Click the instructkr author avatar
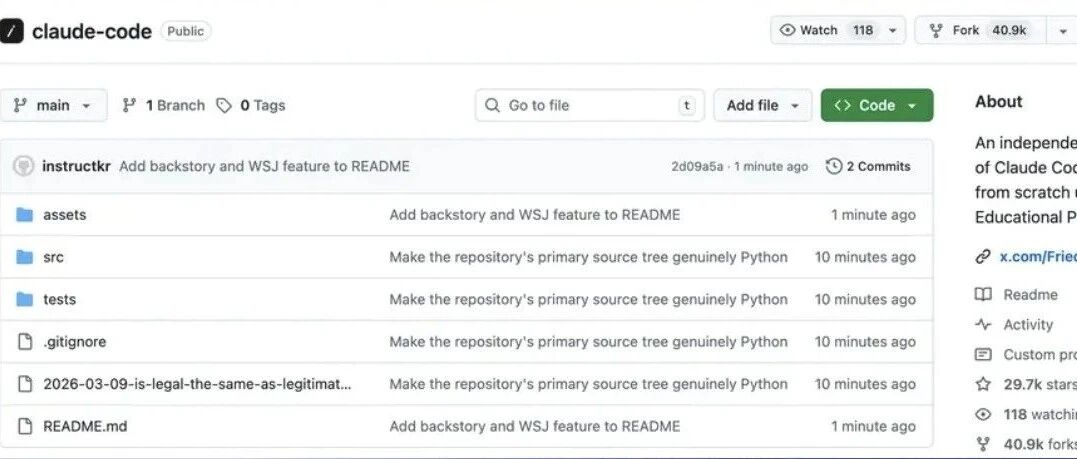The image size is (1077, 459). click(23, 166)
